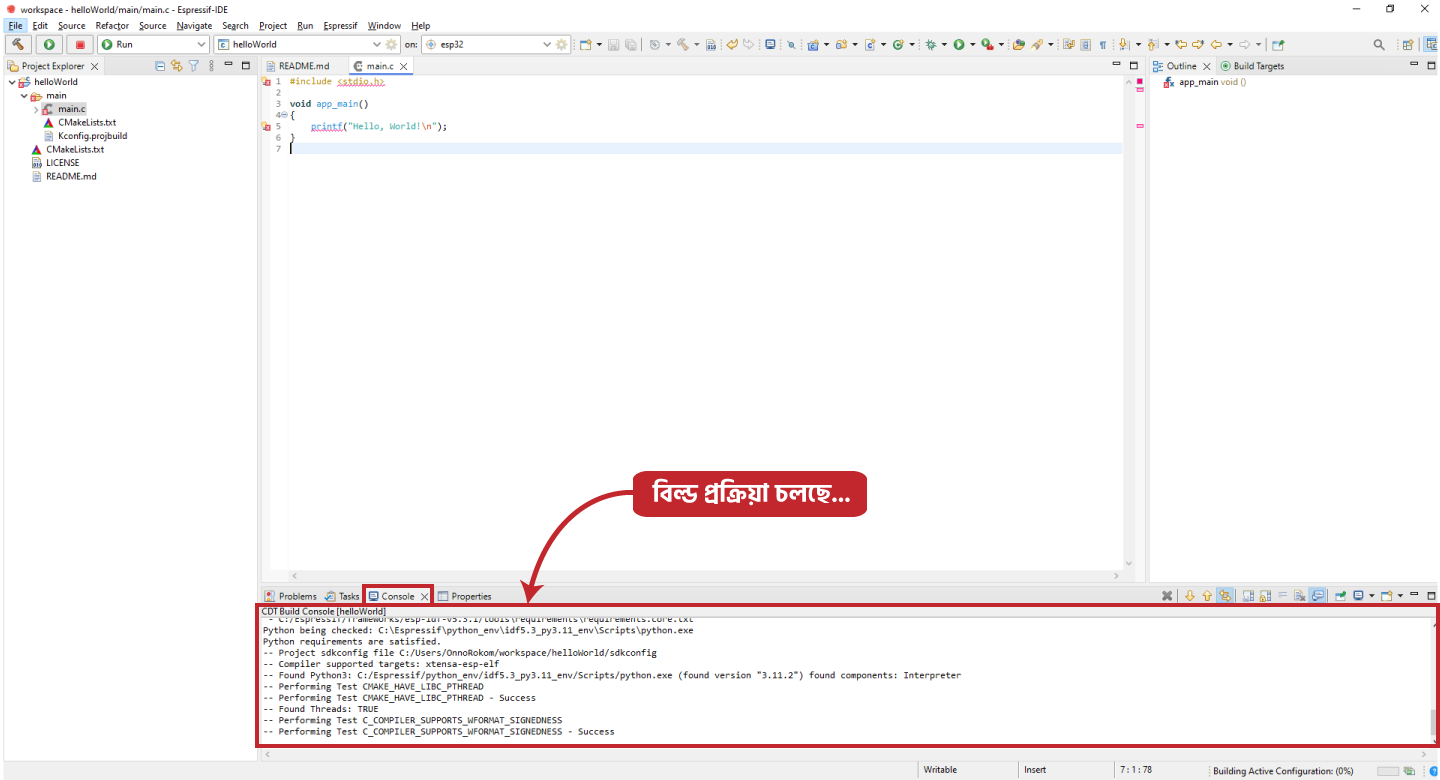Click the error marker on line 1
This screenshot has width=1440, height=780.
(267, 82)
